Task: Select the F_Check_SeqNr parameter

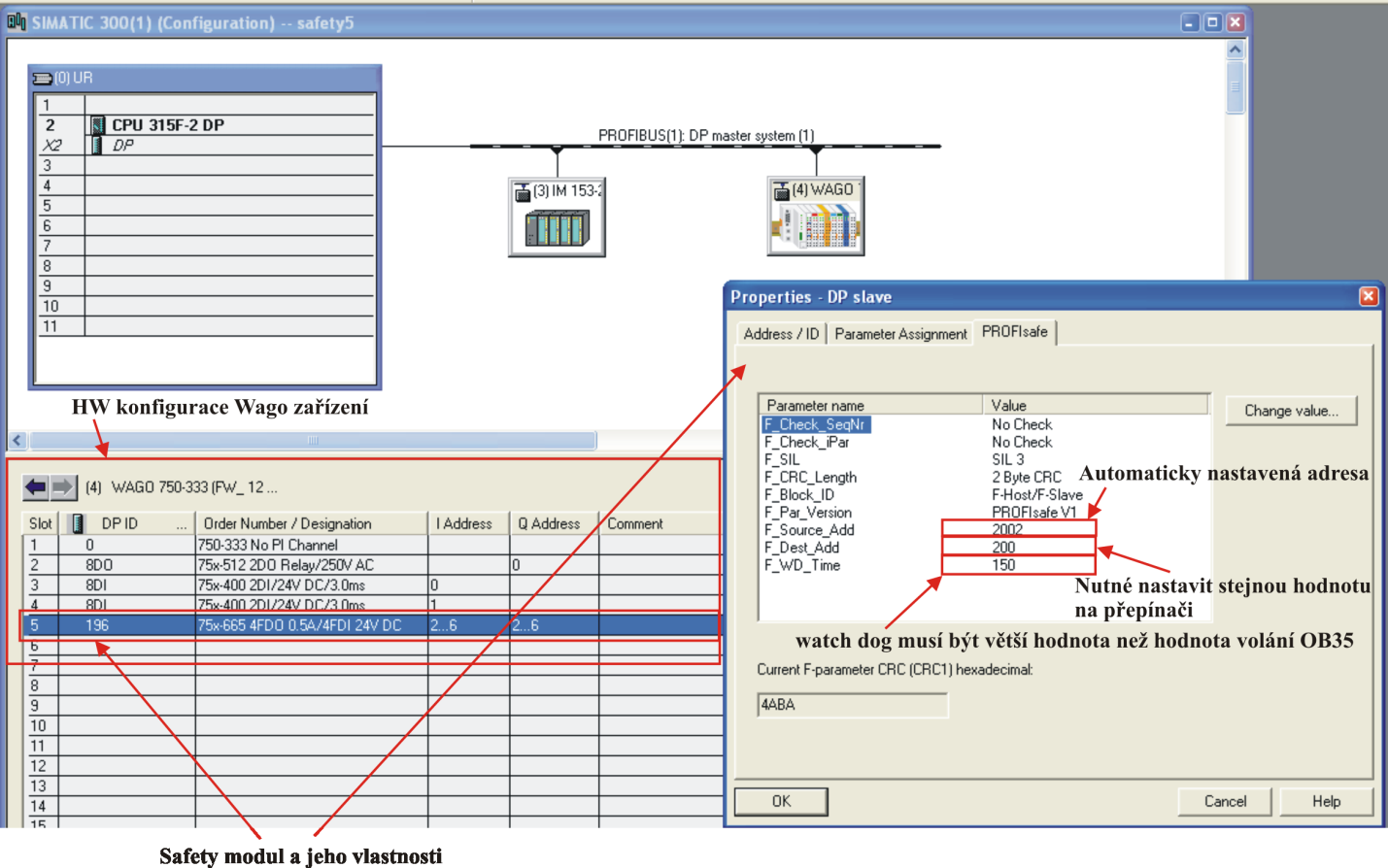Action: click(815, 424)
